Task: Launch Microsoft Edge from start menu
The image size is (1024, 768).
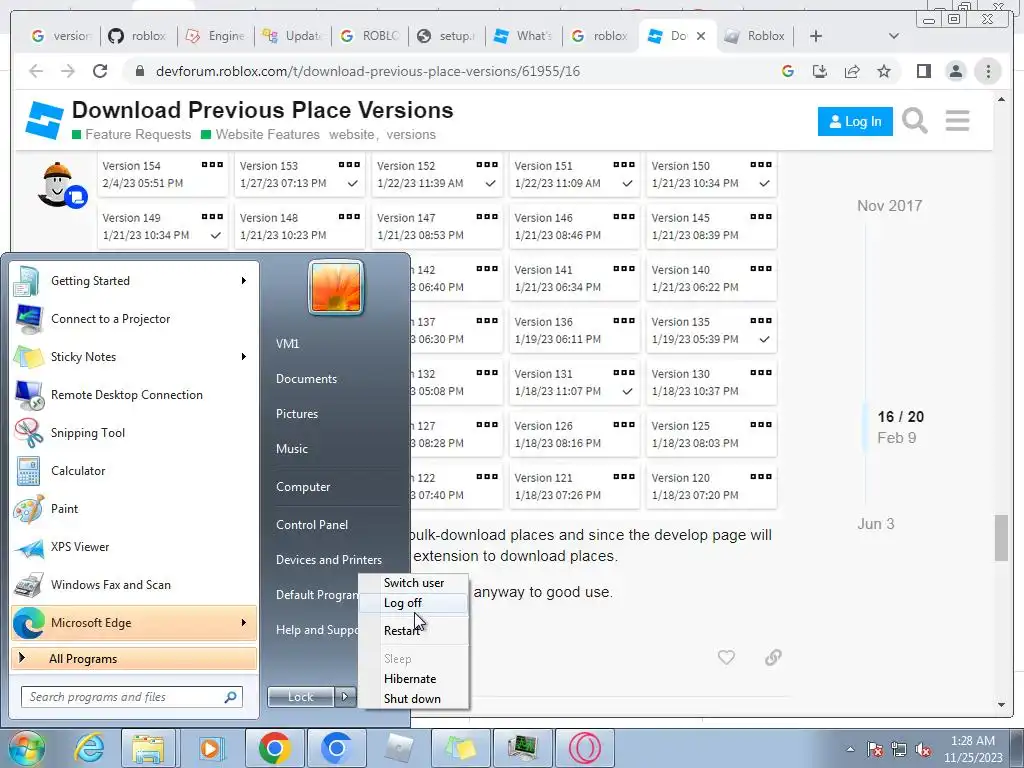Action: [134, 622]
